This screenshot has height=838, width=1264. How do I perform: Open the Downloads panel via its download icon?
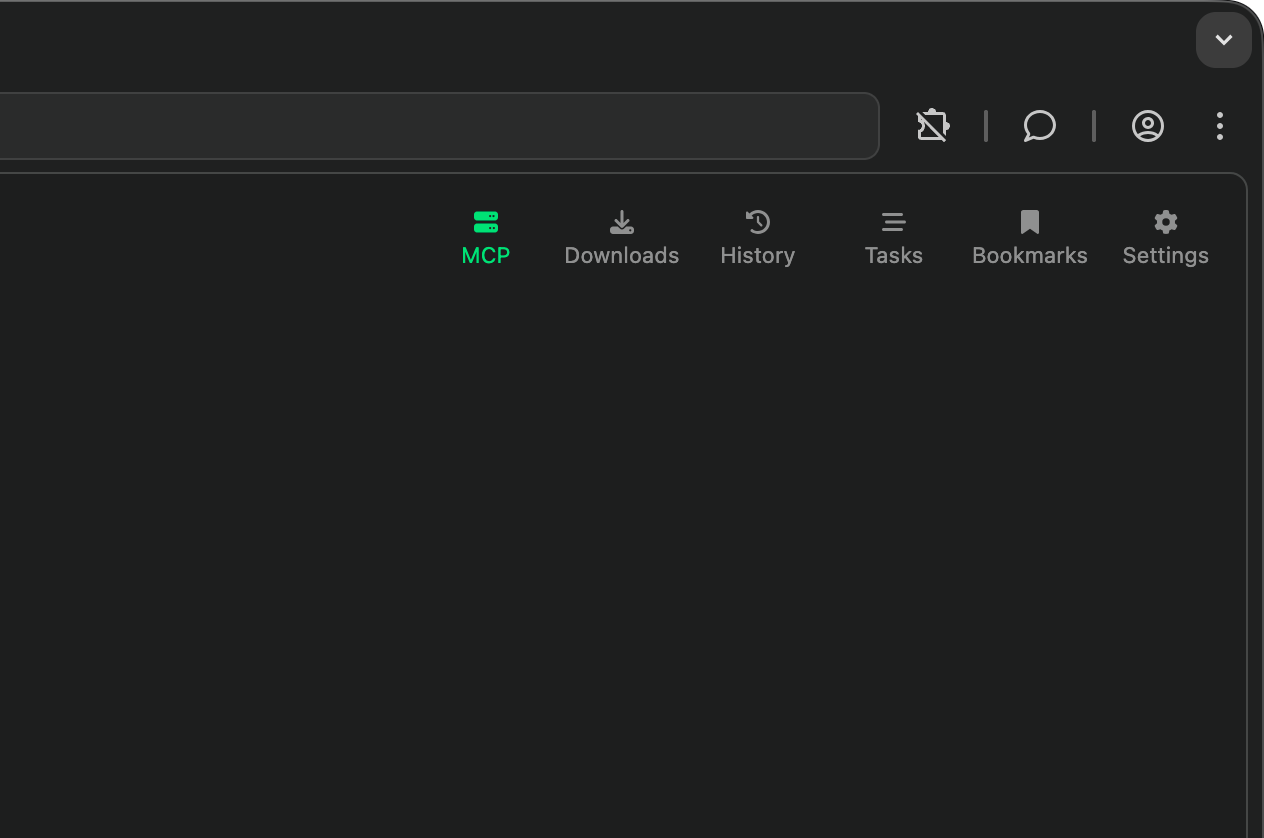point(621,221)
